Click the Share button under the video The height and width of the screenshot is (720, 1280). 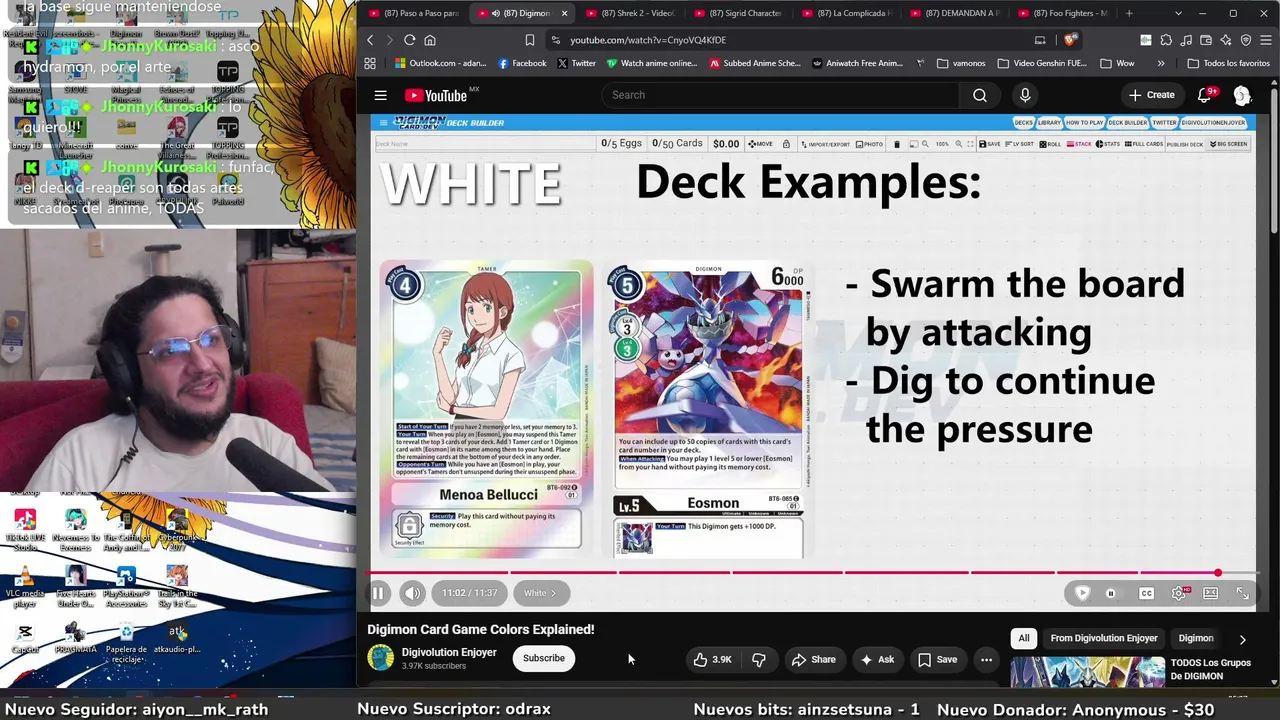click(x=813, y=659)
